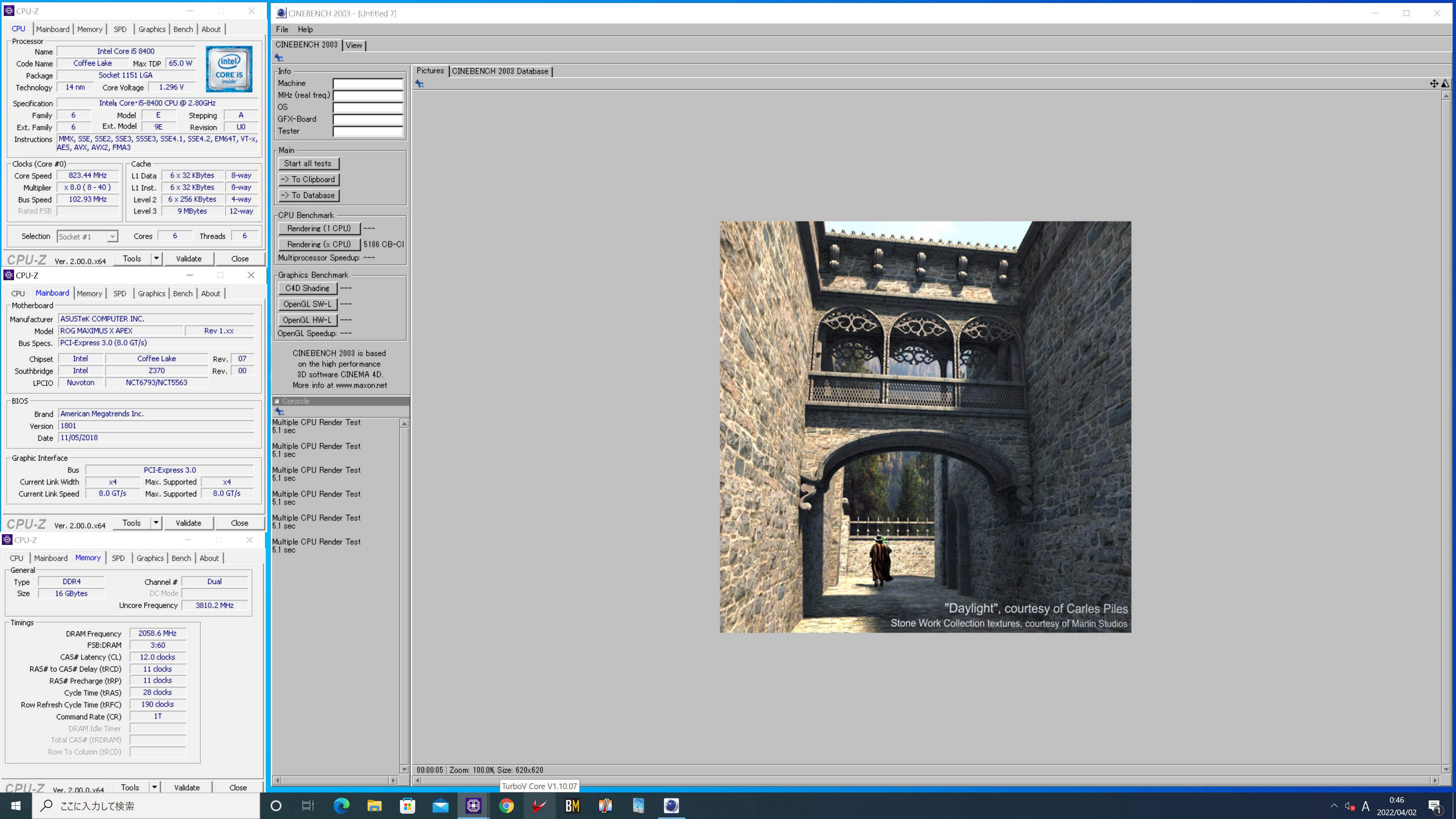Open the Socket #1 selection dropdown
Viewport: 1456px width, 819px height.
tap(88, 237)
